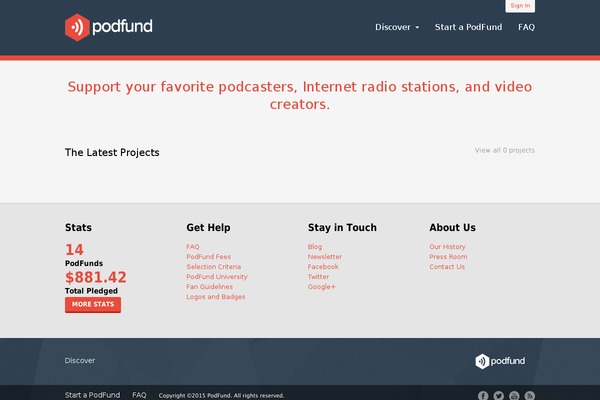Open the Google+ link
The height and width of the screenshot is (400, 600).
[x=321, y=286]
